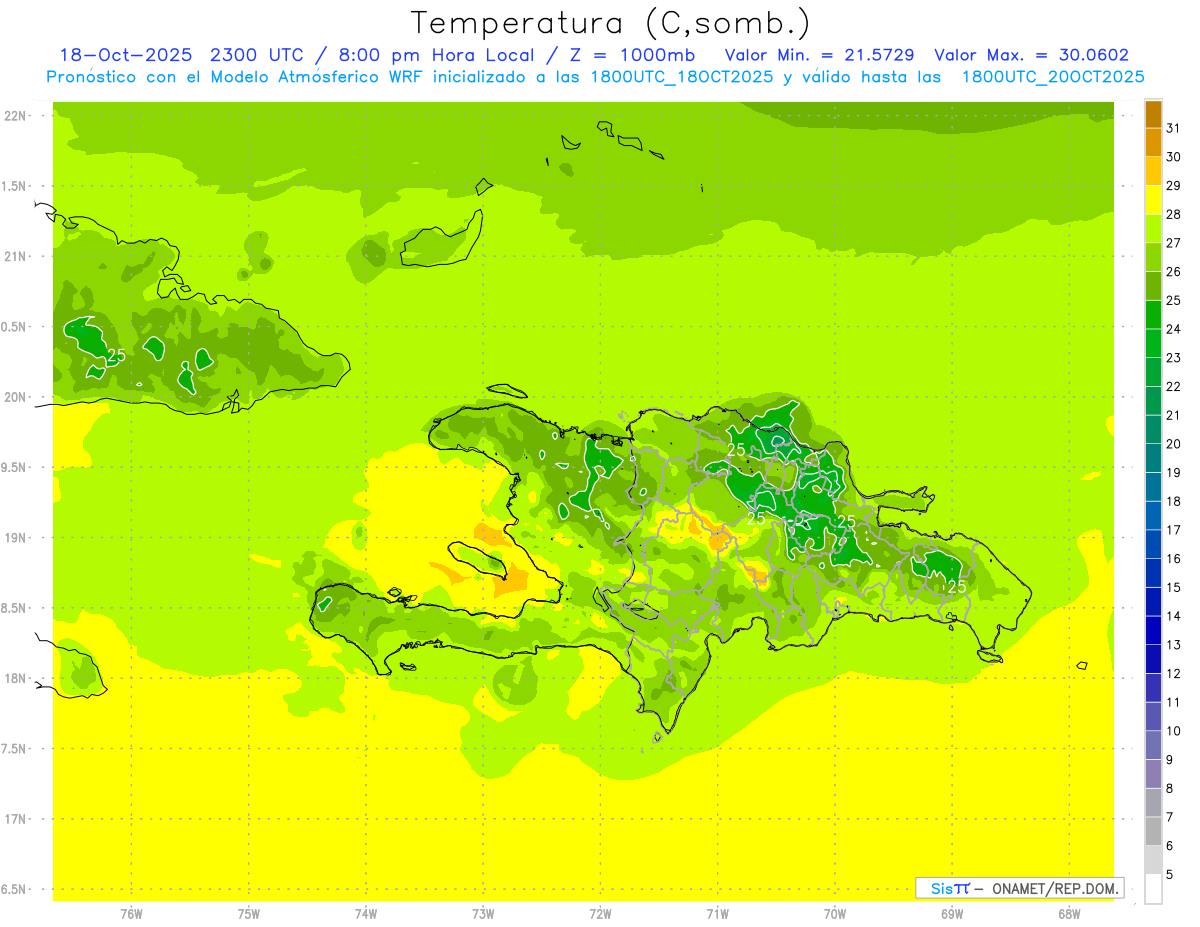Click the 5 value on the color scale
The width and height of the screenshot is (1200, 927).
(x=1173, y=875)
